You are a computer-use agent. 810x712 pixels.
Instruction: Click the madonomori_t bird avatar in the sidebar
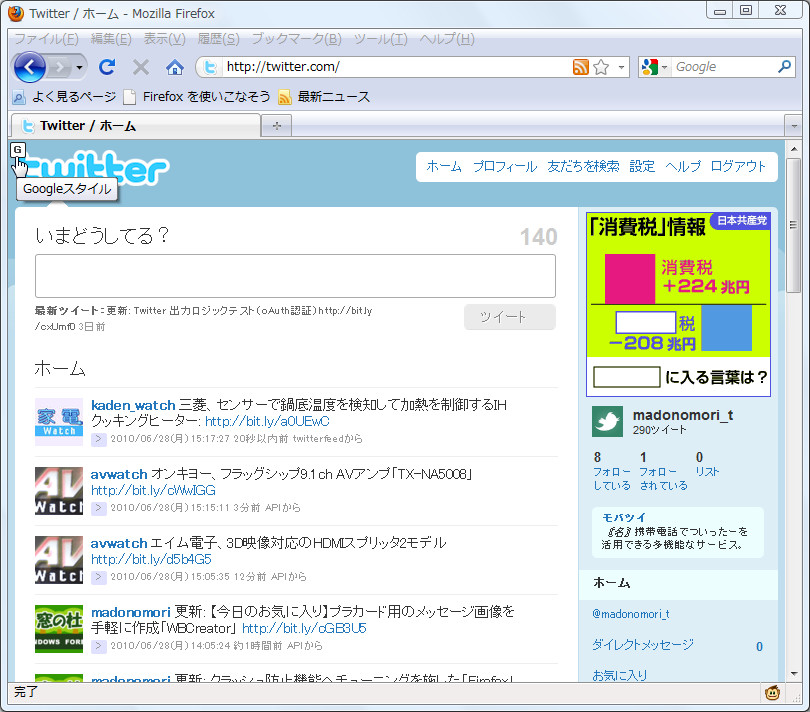click(x=606, y=422)
